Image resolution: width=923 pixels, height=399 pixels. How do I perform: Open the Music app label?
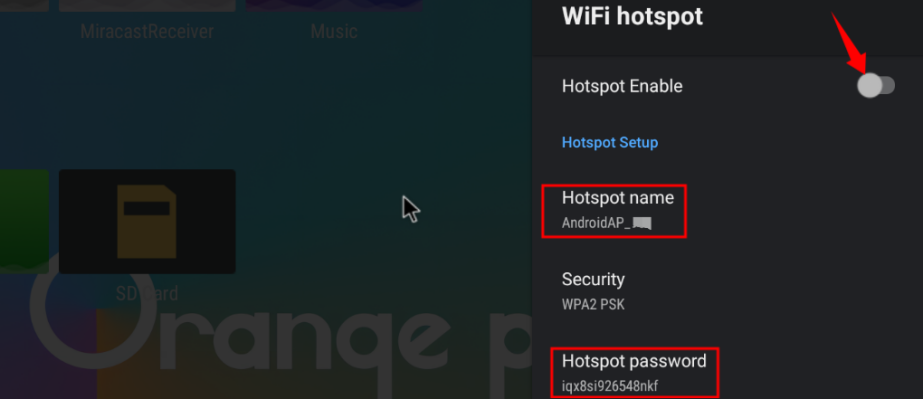334,31
